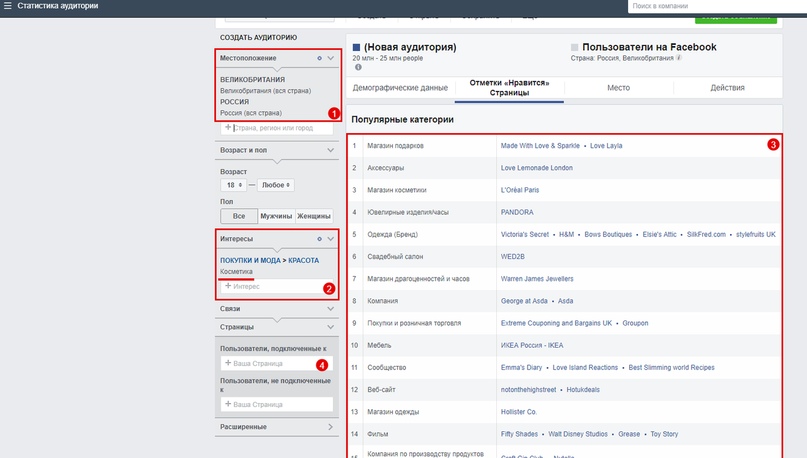Screen dimensions: 807x458
Task: Click the Магазин косметики category text
Action: [397, 190]
